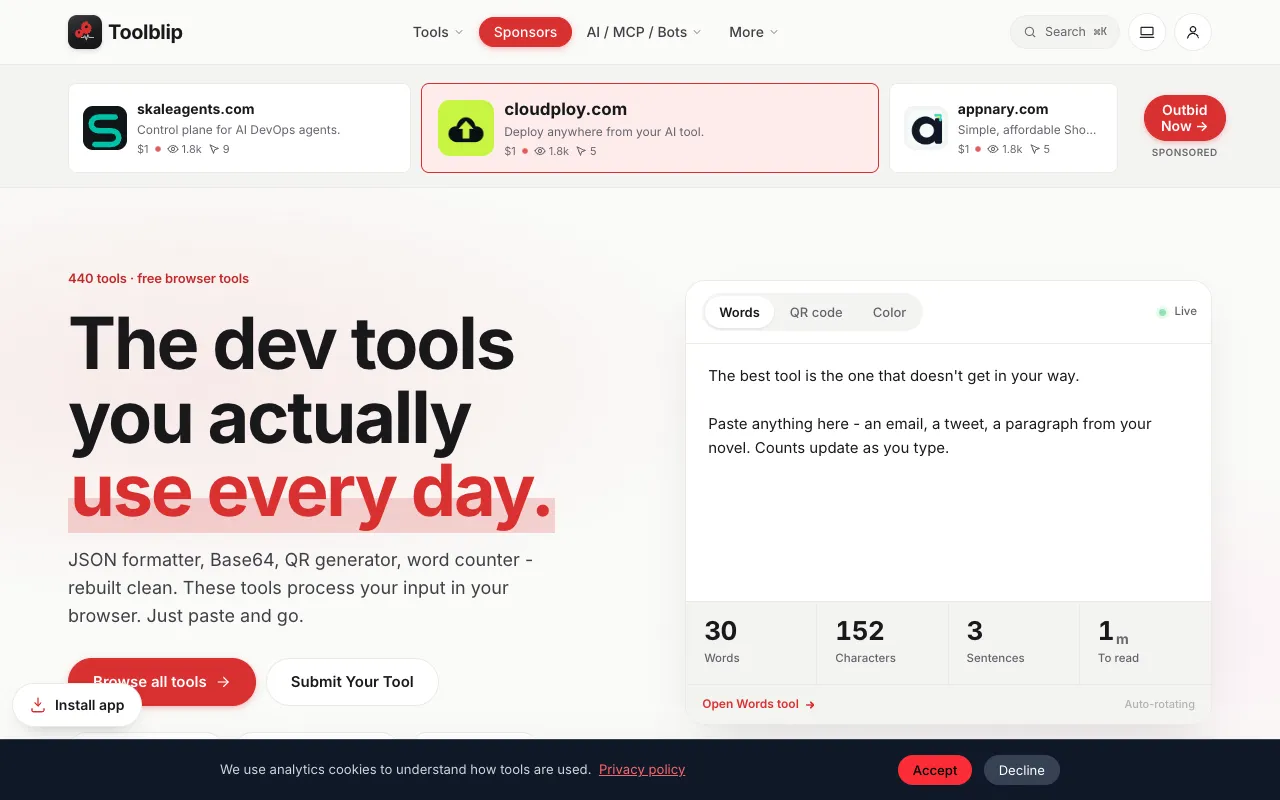Open the skaleagents.com sponsor title
Screen dimensions: 1280x800
[196, 109]
